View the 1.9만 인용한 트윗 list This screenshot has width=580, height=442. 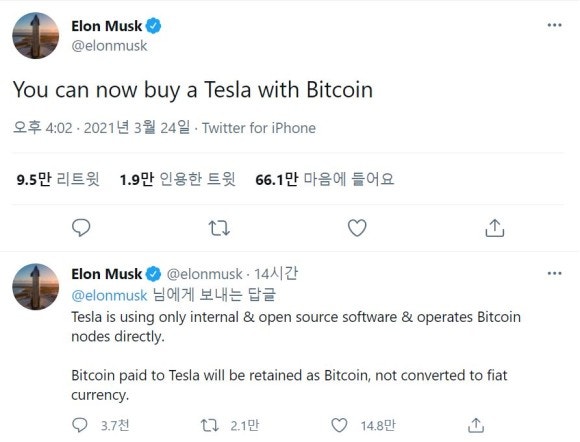178,179
